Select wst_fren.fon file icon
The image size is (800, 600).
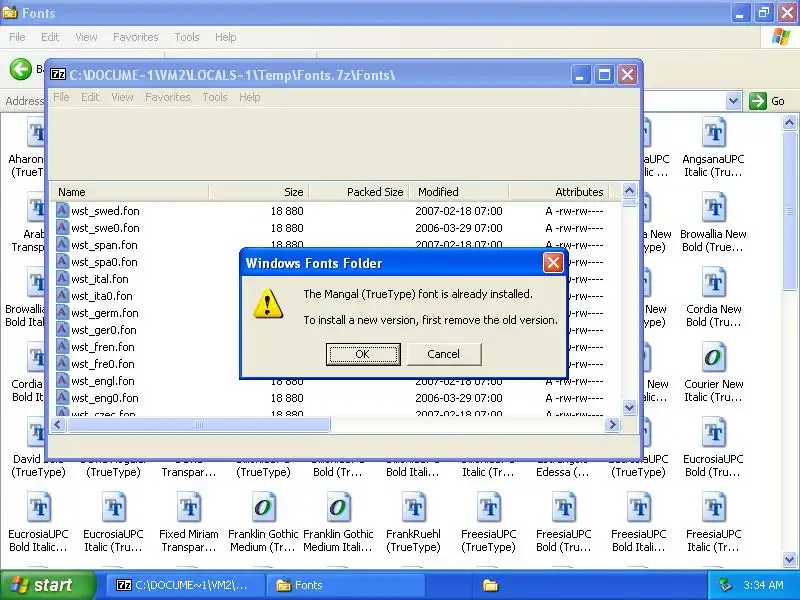(x=62, y=346)
